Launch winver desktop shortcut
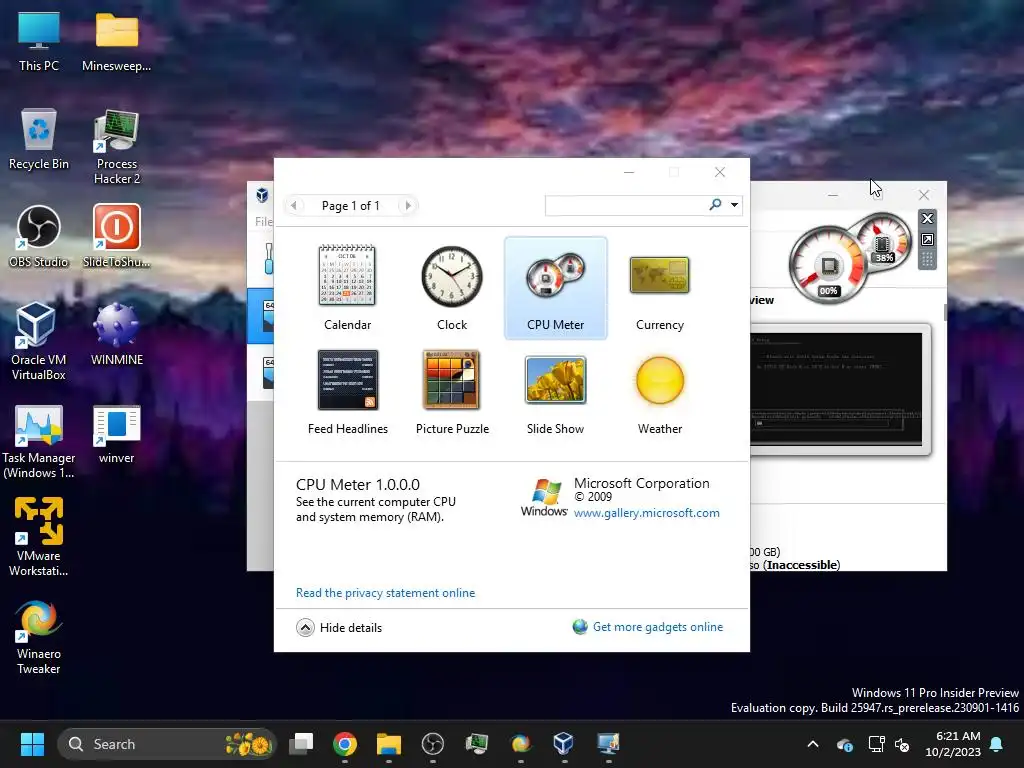This screenshot has width=1024, height=768. click(x=116, y=434)
